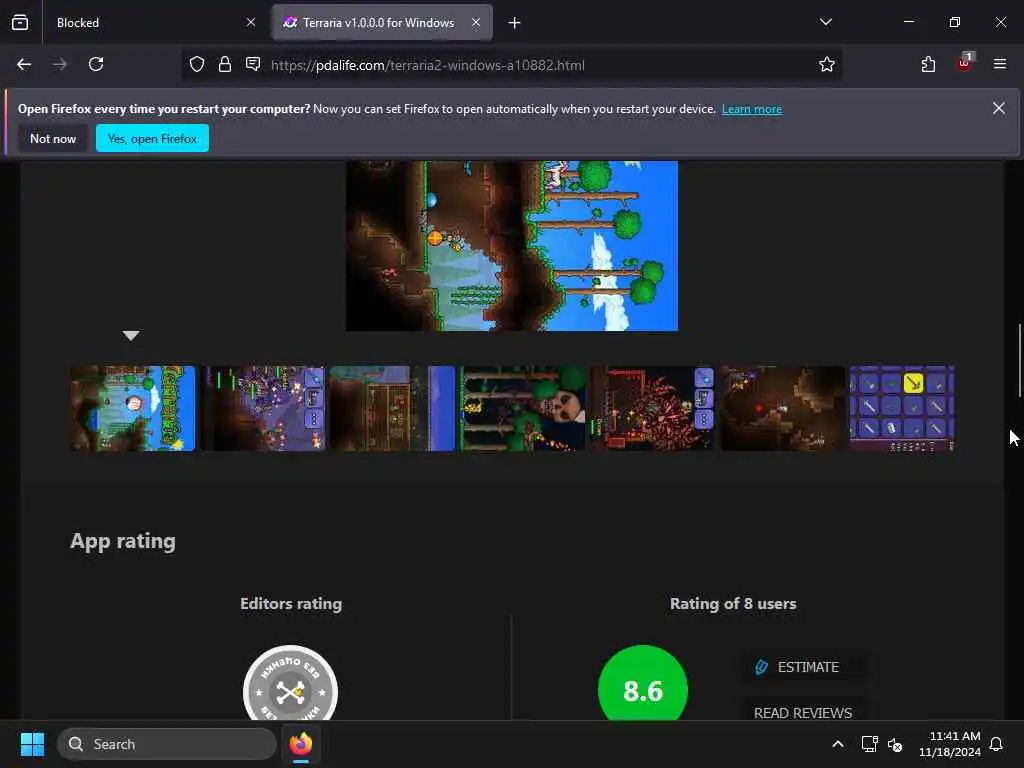
Task: Select the second gameplay thumbnail
Action: 263,408
